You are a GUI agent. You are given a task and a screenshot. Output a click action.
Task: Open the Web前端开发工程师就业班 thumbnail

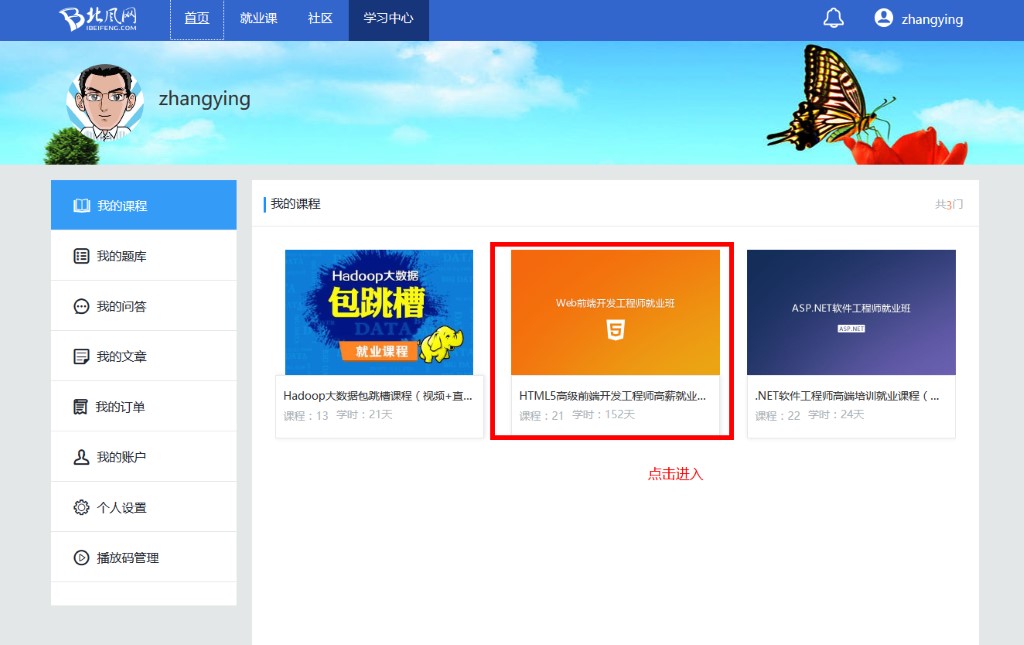coord(615,312)
